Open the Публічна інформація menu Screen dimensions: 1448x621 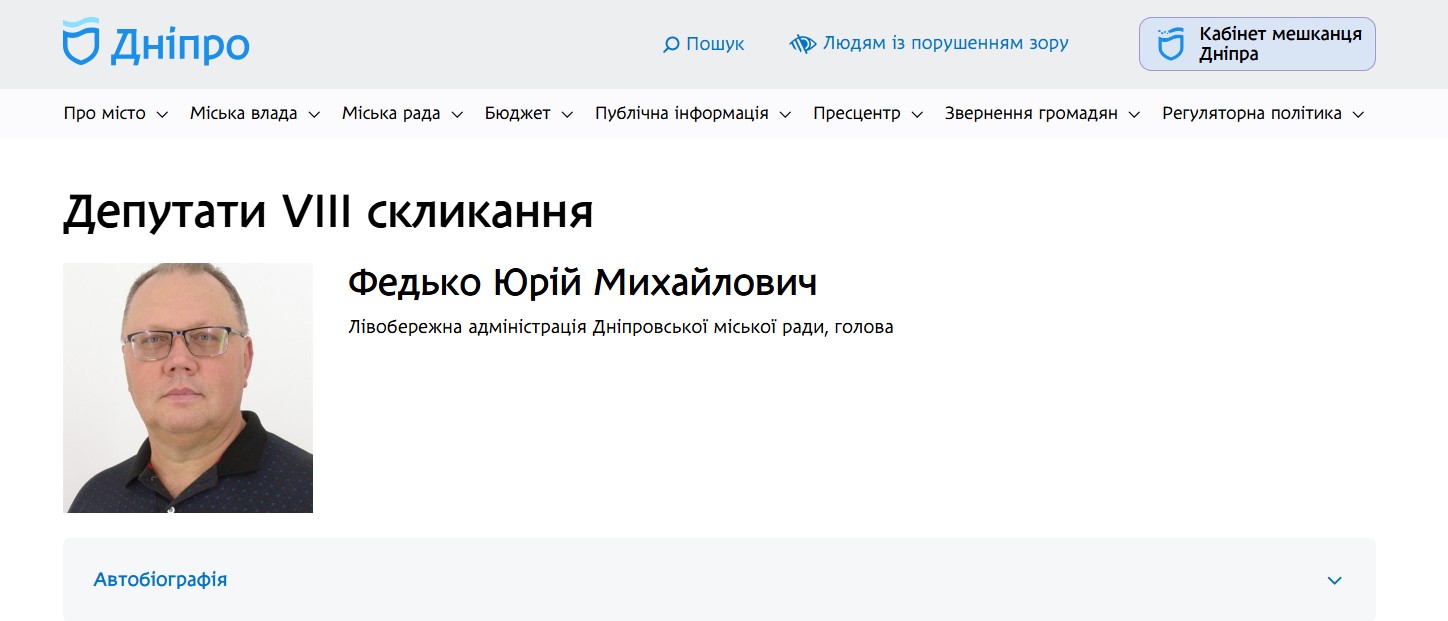coord(682,114)
